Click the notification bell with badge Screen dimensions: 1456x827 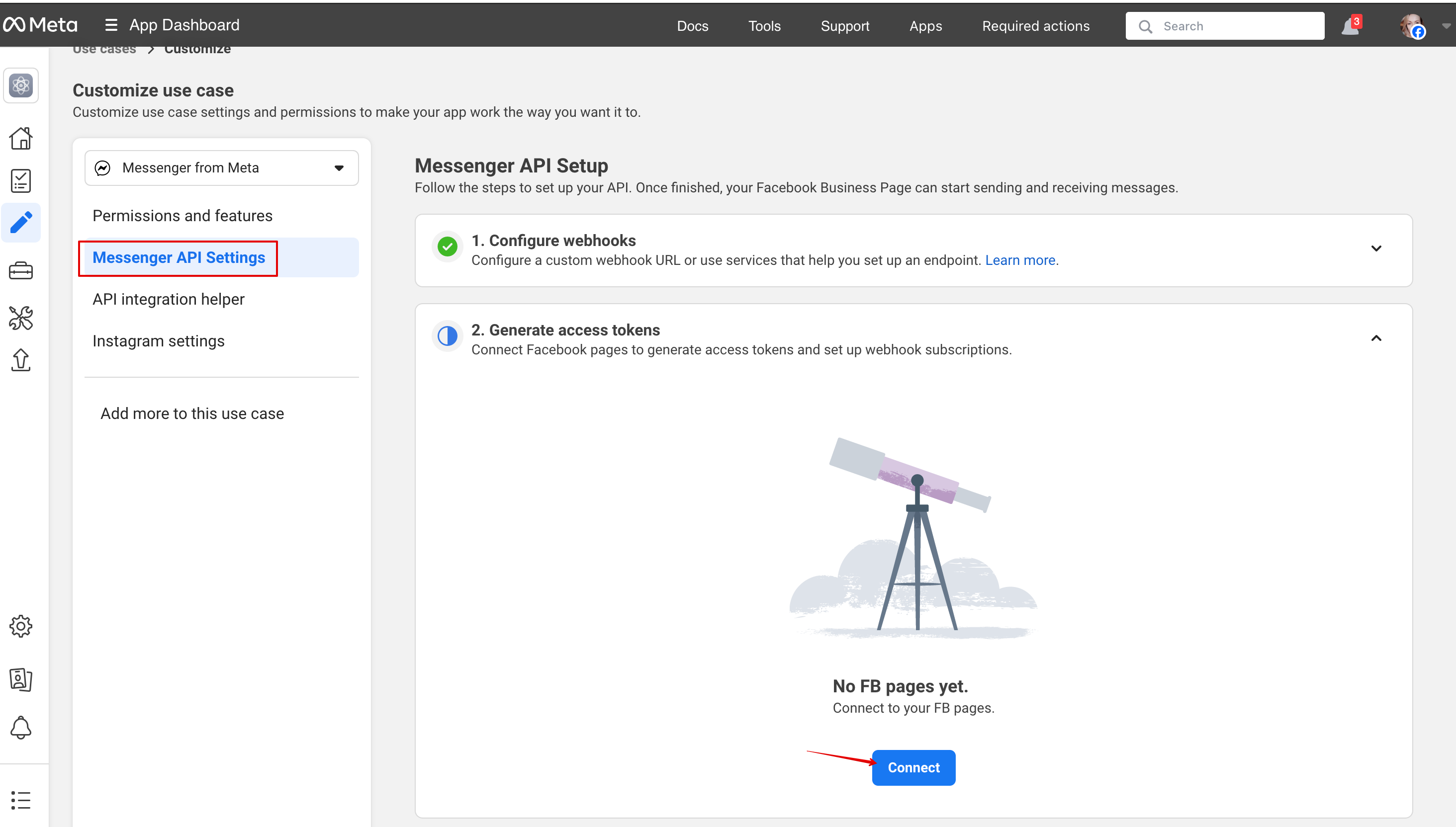(1350, 26)
